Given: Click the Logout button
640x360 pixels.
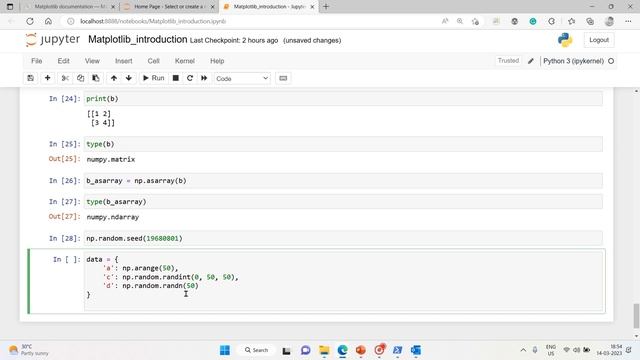Looking at the screenshot, I should point(599,40).
